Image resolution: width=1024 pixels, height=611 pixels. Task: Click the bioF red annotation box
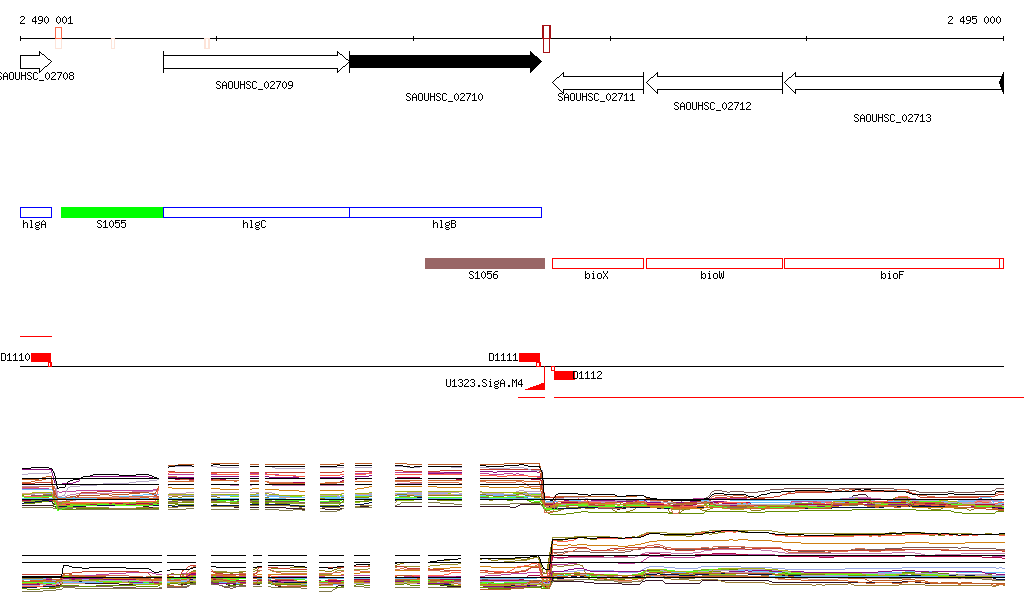[x=893, y=263]
